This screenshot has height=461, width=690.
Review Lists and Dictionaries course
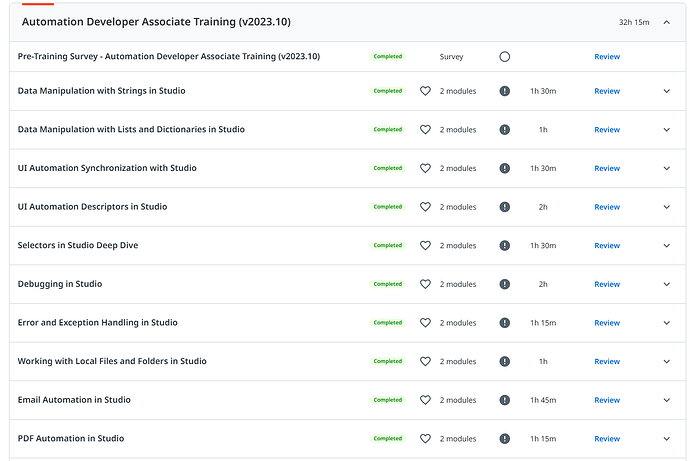click(607, 130)
